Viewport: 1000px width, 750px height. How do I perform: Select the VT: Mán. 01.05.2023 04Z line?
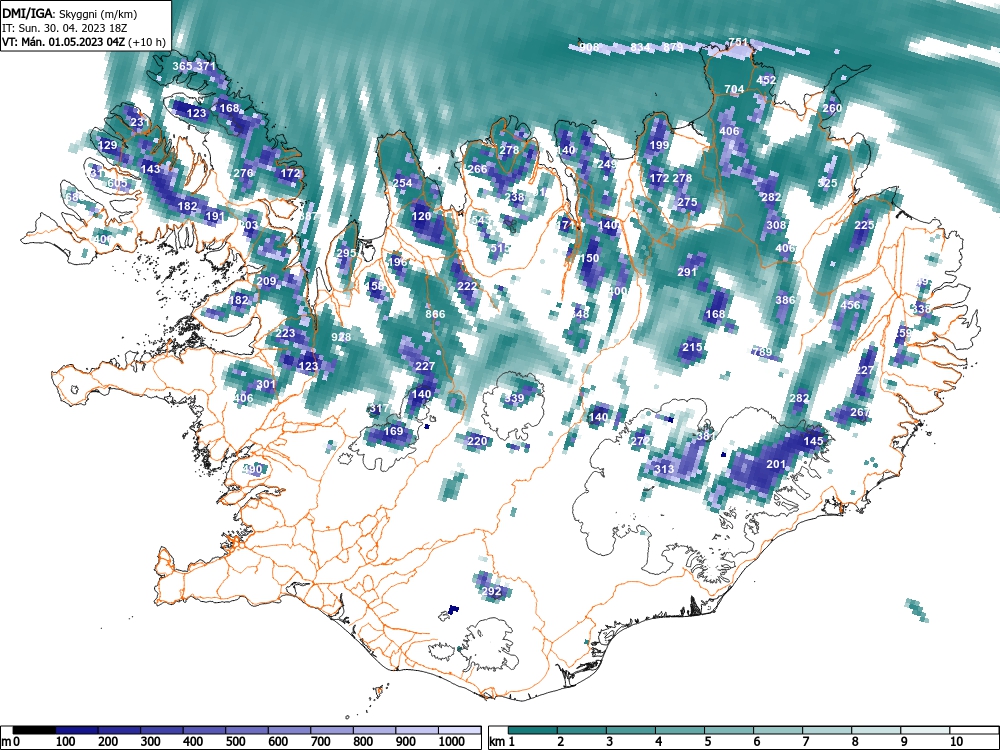pos(84,42)
